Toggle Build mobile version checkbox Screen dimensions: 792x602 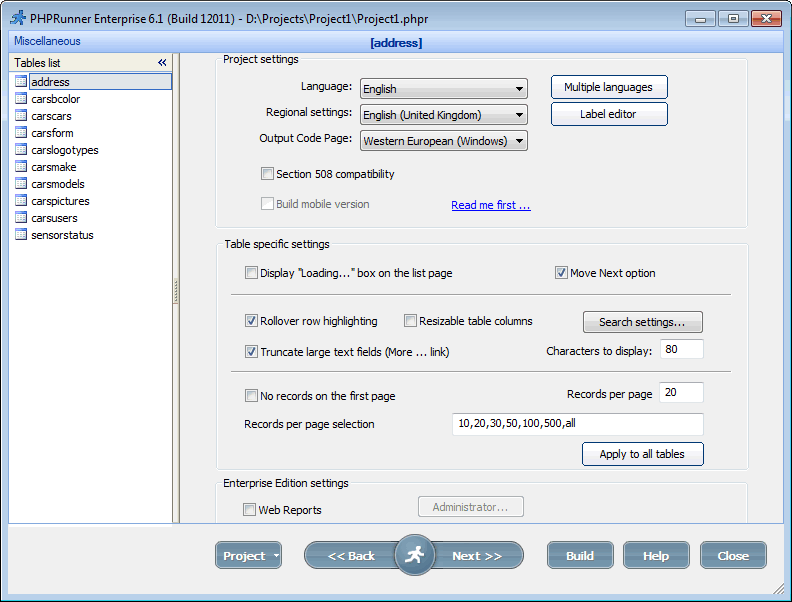pyautogui.click(x=267, y=204)
